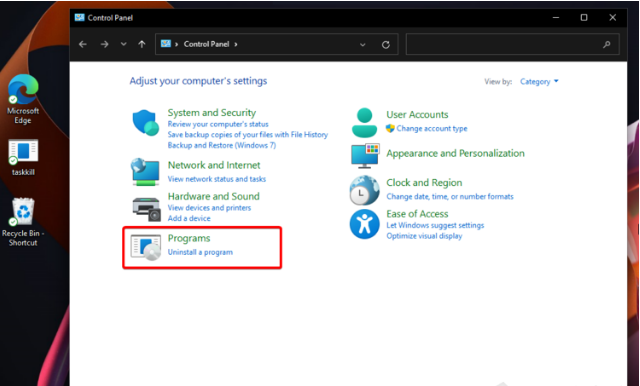Select the Hardware and Sound printer icon
The width and height of the screenshot is (640, 386).
(x=147, y=209)
